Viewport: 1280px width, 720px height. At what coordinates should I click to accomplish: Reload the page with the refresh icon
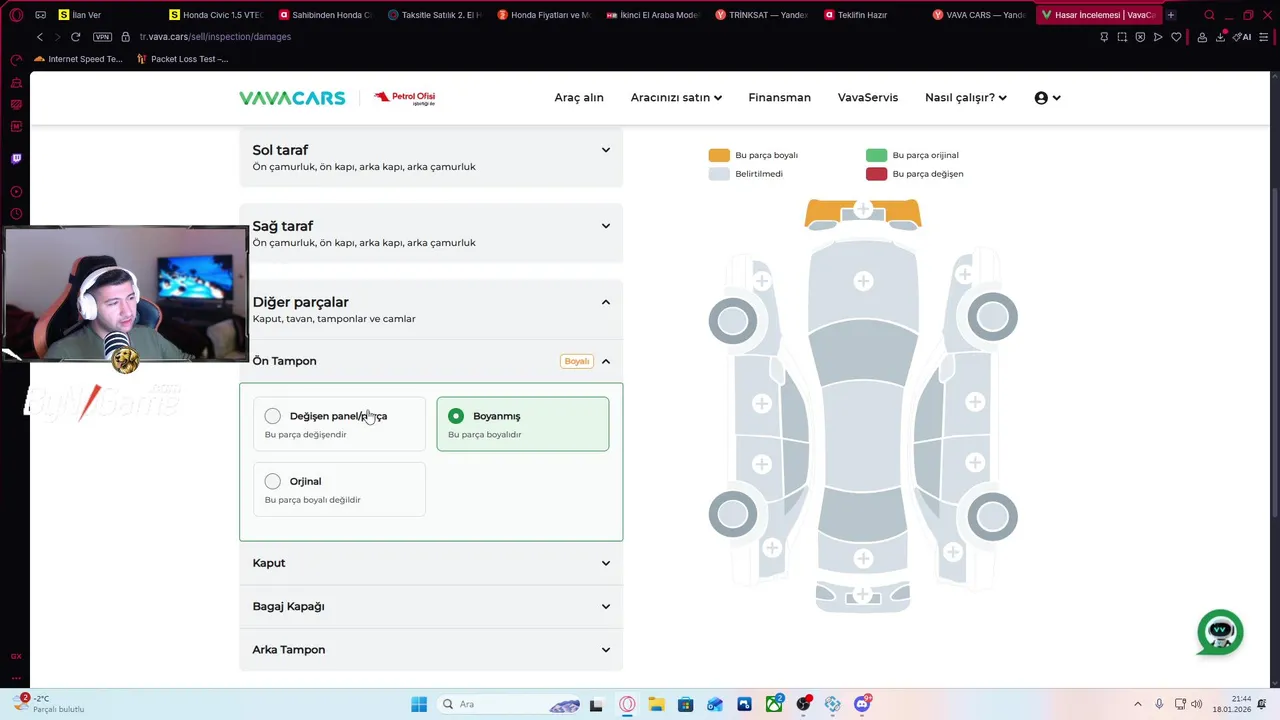coord(75,37)
